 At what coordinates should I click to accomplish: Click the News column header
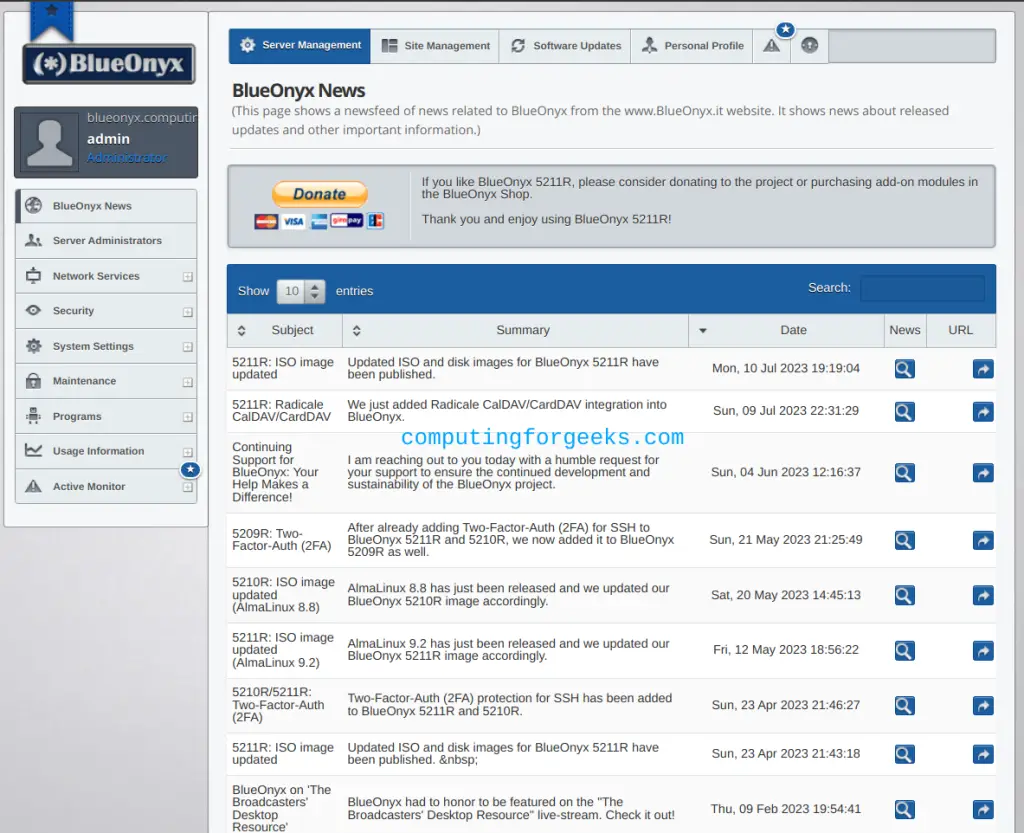[904, 330]
